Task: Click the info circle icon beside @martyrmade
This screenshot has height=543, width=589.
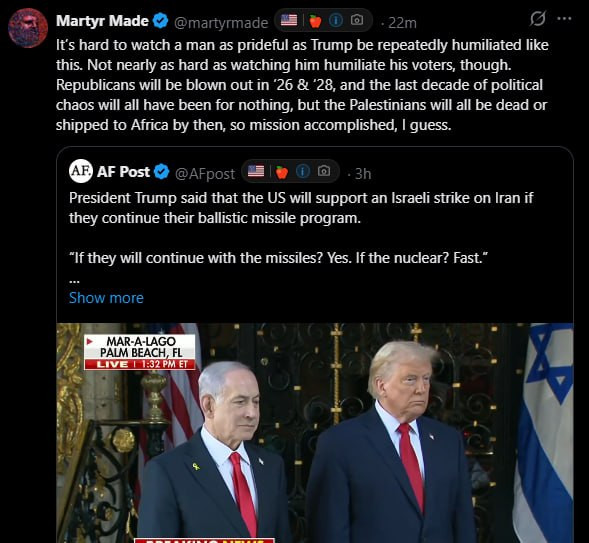Action: [336, 20]
